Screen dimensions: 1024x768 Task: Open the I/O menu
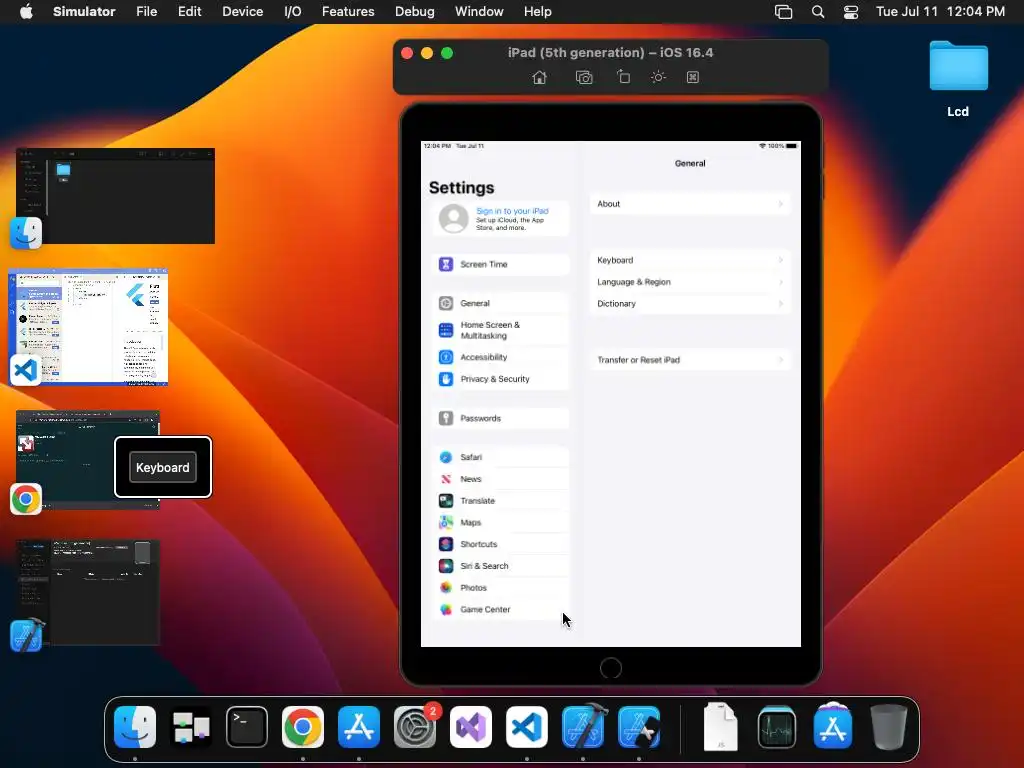(x=293, y=12)
